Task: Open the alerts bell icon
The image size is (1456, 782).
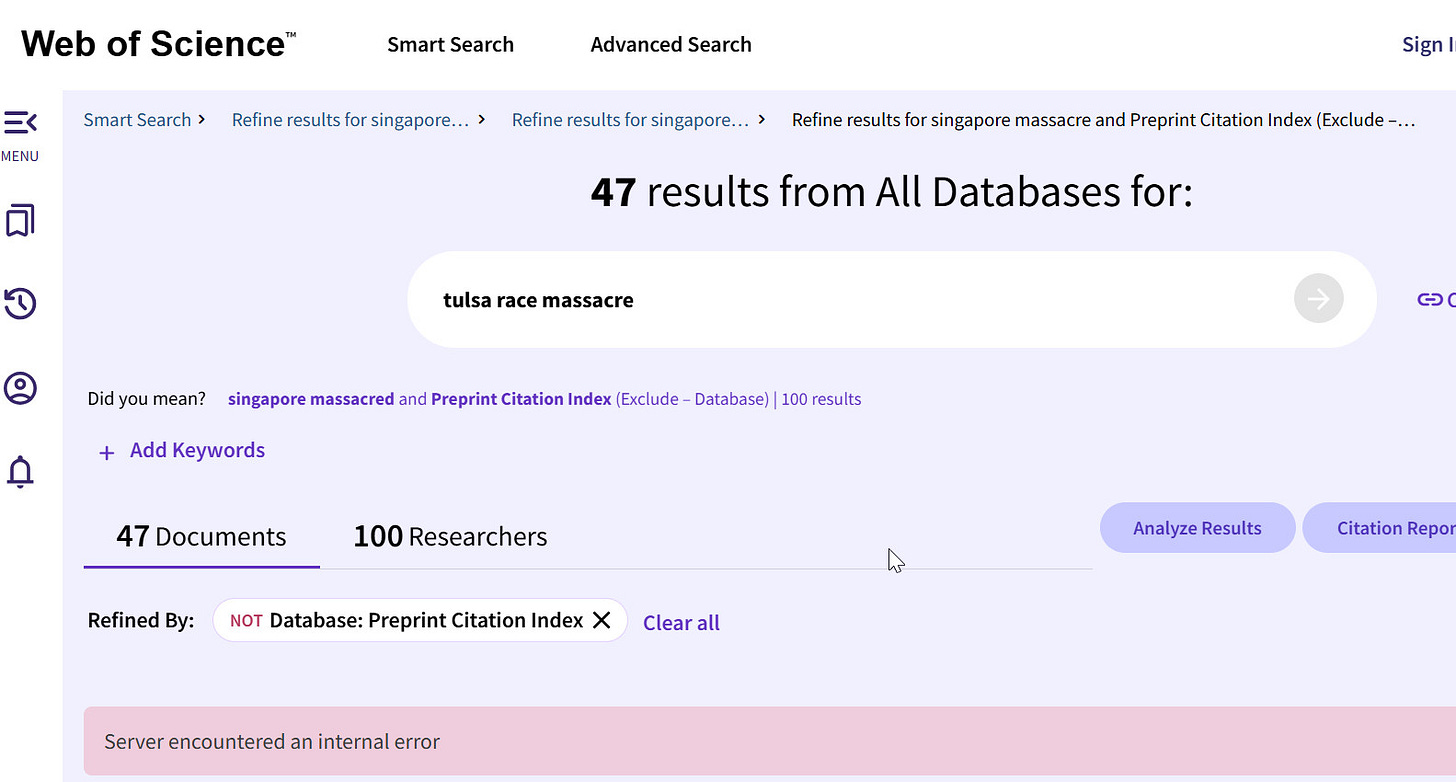Action: click(20, 471)
